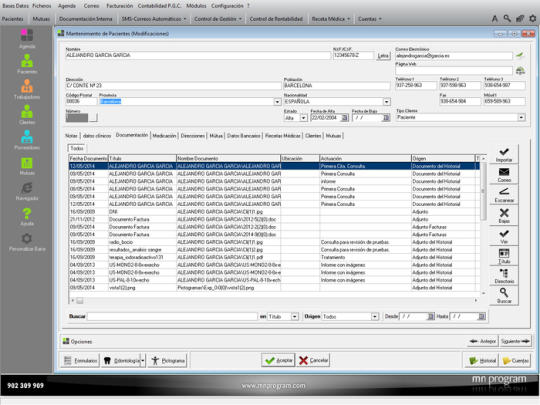The height and width of the screenshot is (405, 540).
Task: Click the Buscar magnifier side button
Action: (504, 296)
